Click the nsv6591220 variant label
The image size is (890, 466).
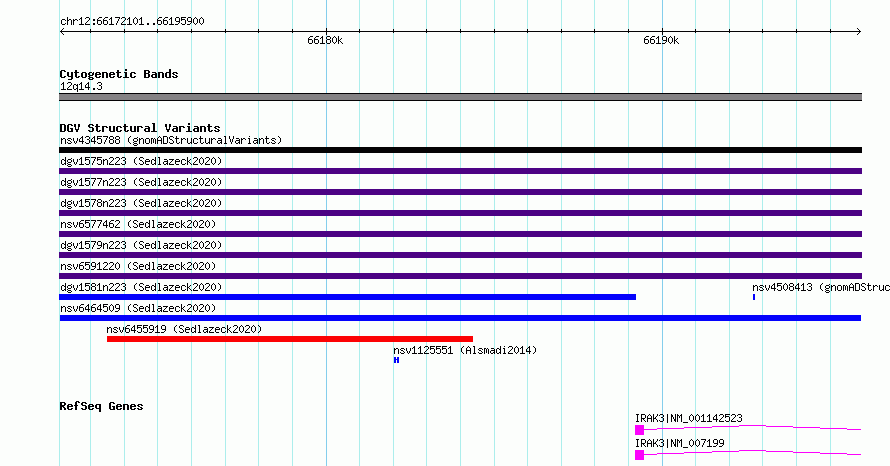pyautogui.click(x=138, y=266)
